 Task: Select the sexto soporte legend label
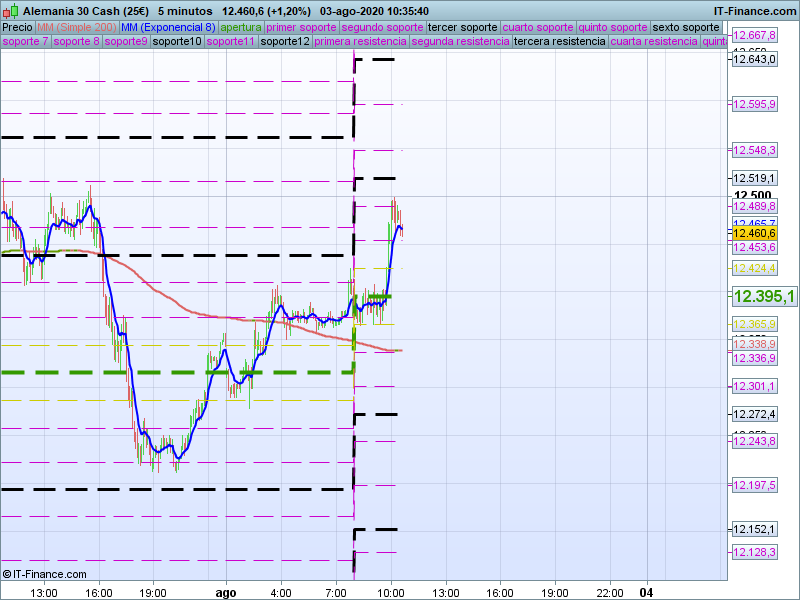686,27
